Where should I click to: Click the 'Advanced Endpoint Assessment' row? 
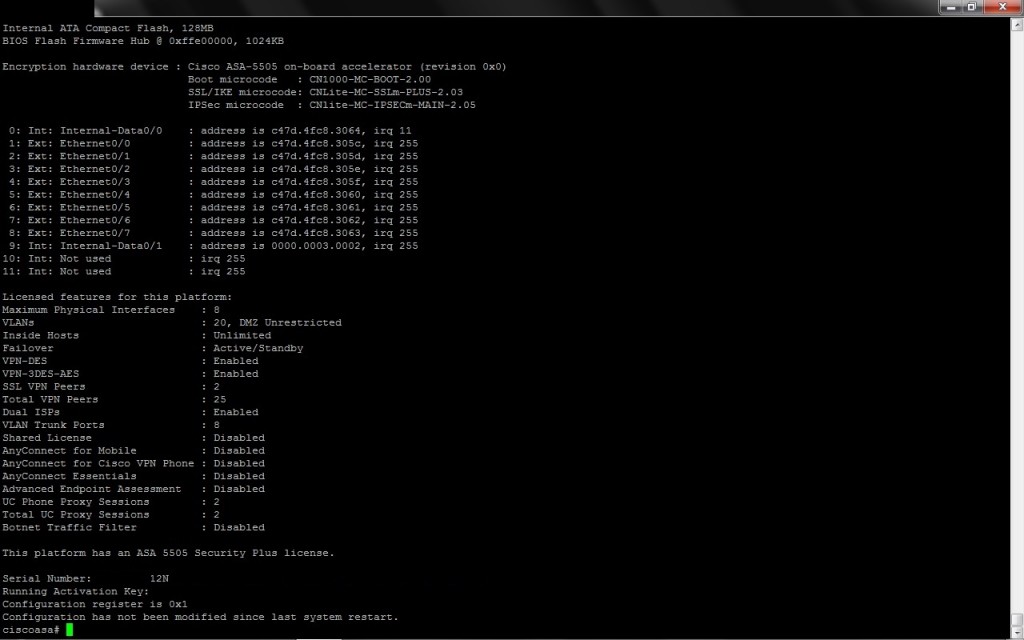click(133, 488)
